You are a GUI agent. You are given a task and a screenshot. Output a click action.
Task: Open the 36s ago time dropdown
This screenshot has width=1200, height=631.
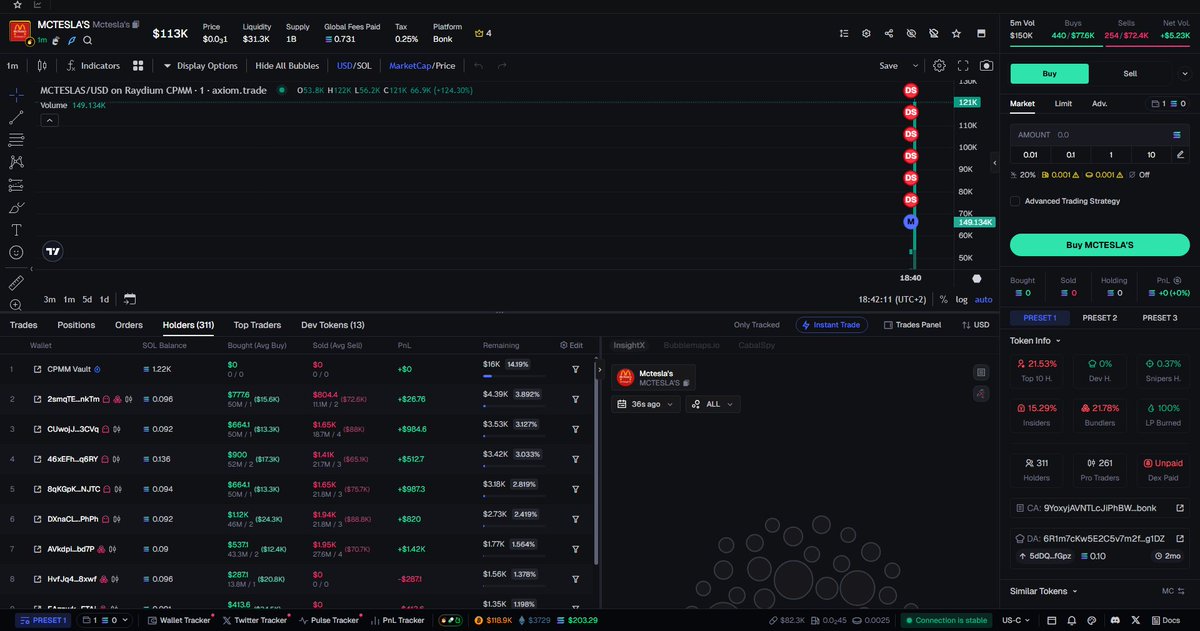point(647,404)
